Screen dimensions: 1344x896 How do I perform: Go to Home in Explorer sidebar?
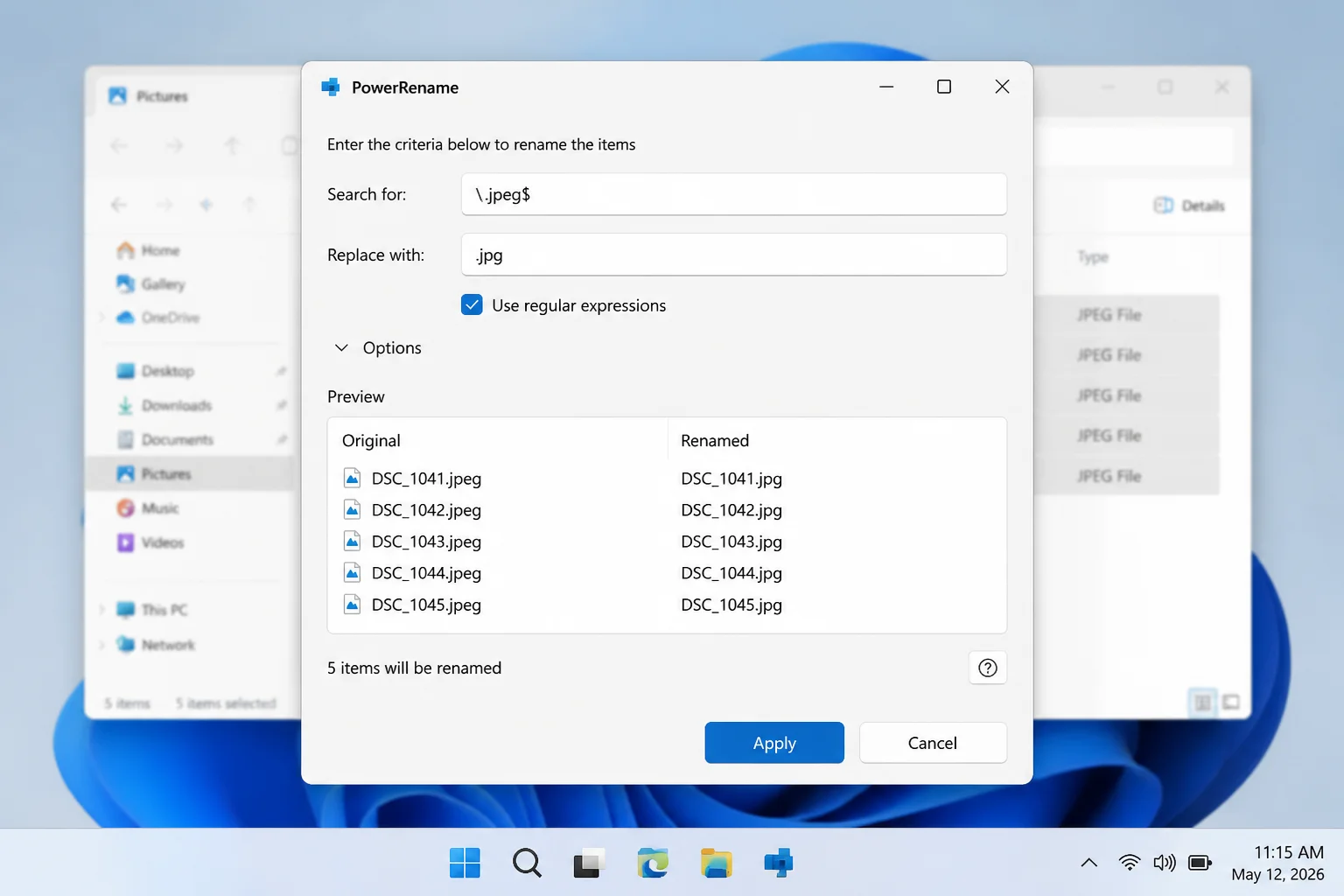click(149, 250)
